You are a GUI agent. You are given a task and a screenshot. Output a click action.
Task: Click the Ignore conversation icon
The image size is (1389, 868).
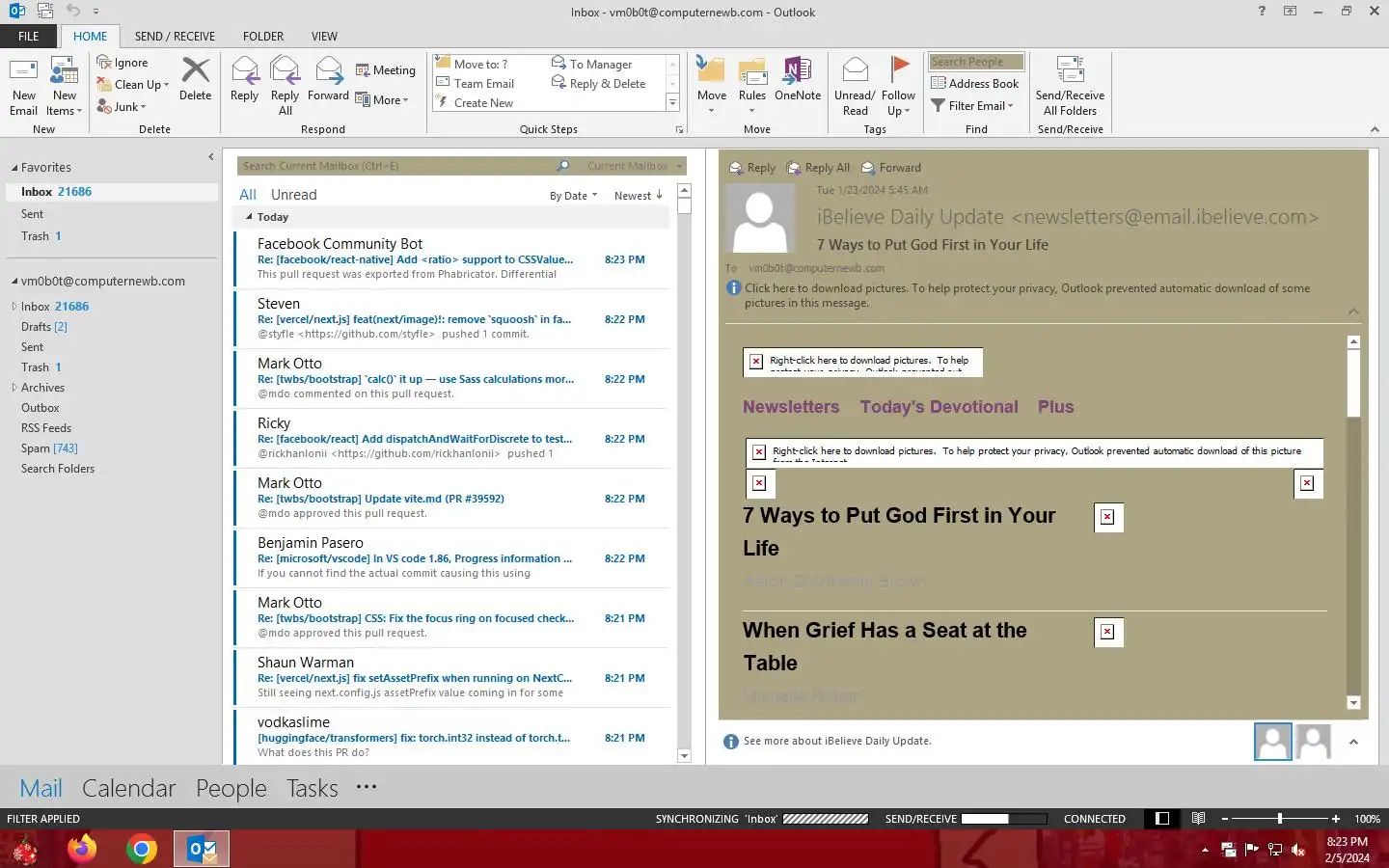pyautogui.click(x=104, y=62)
